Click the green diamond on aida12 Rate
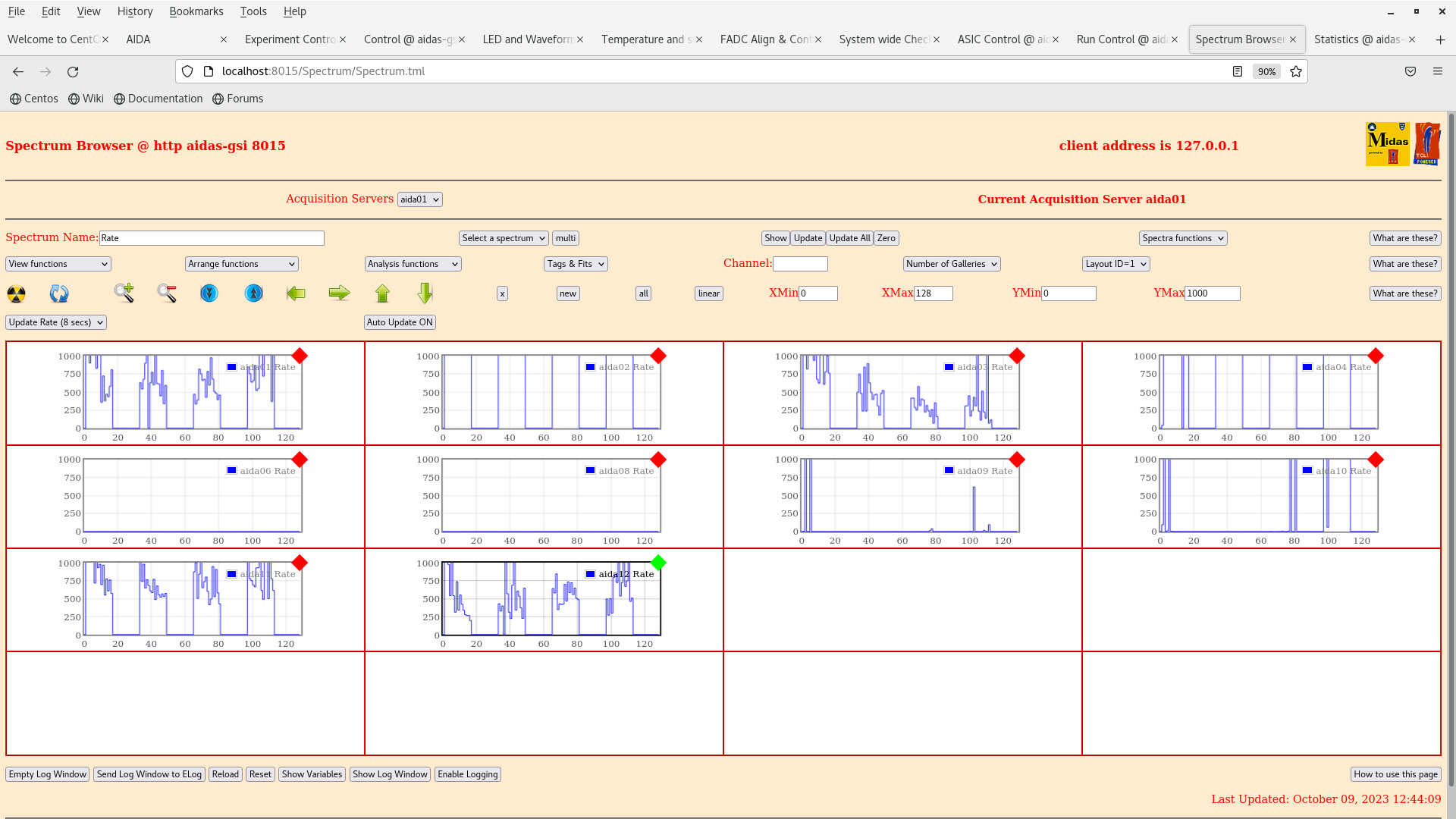This screenshot has width=1456, height=819. pos(658,563)
